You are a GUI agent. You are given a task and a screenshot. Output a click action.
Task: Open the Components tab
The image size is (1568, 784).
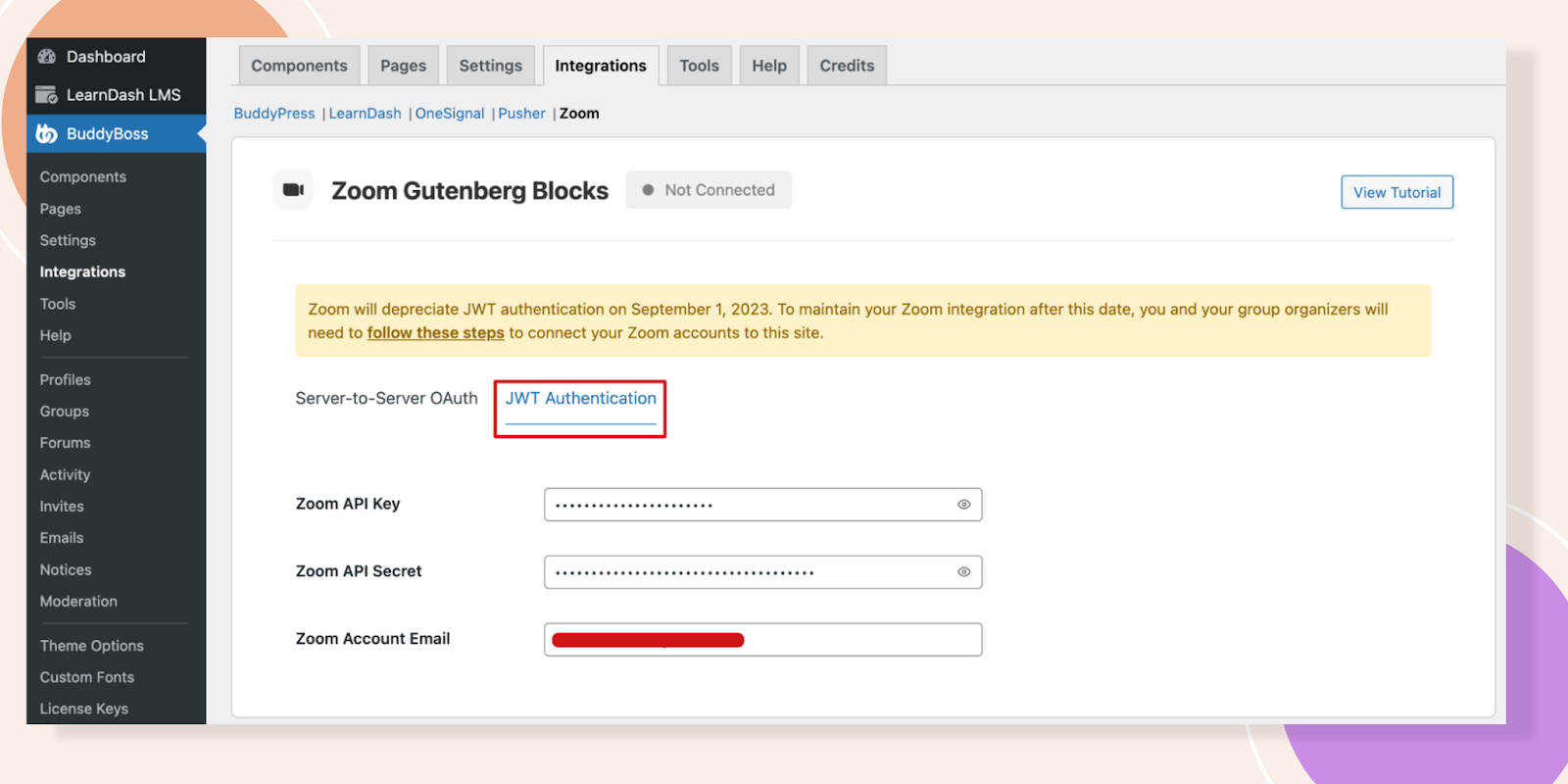point(299,66)
